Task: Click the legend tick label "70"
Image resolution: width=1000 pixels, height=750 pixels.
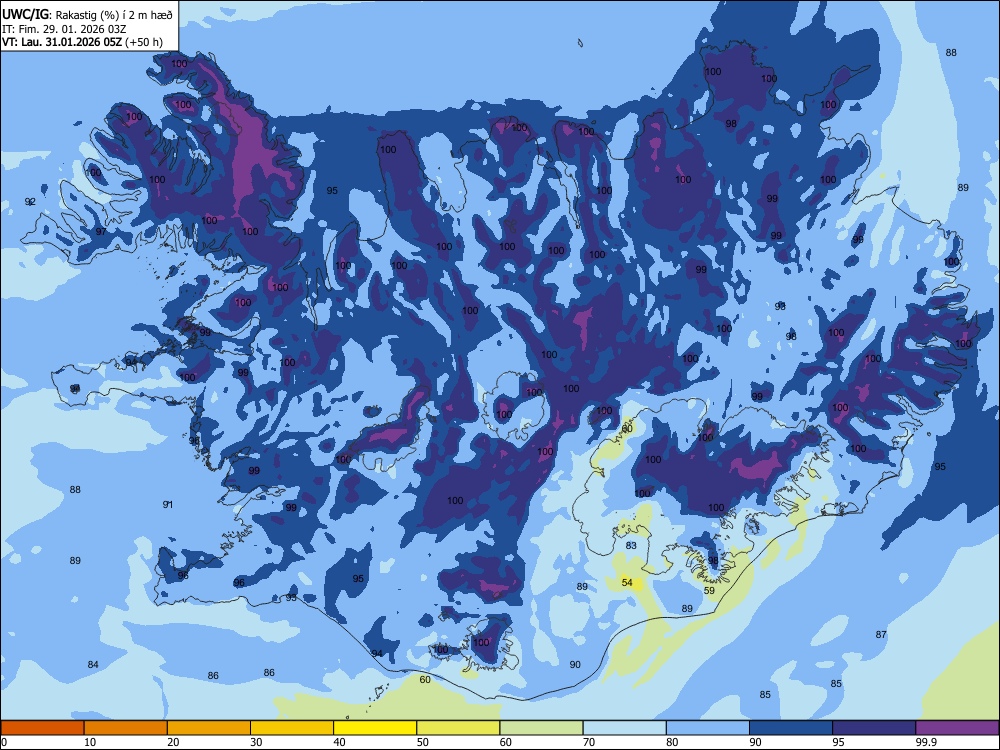Action: (589, 742)
